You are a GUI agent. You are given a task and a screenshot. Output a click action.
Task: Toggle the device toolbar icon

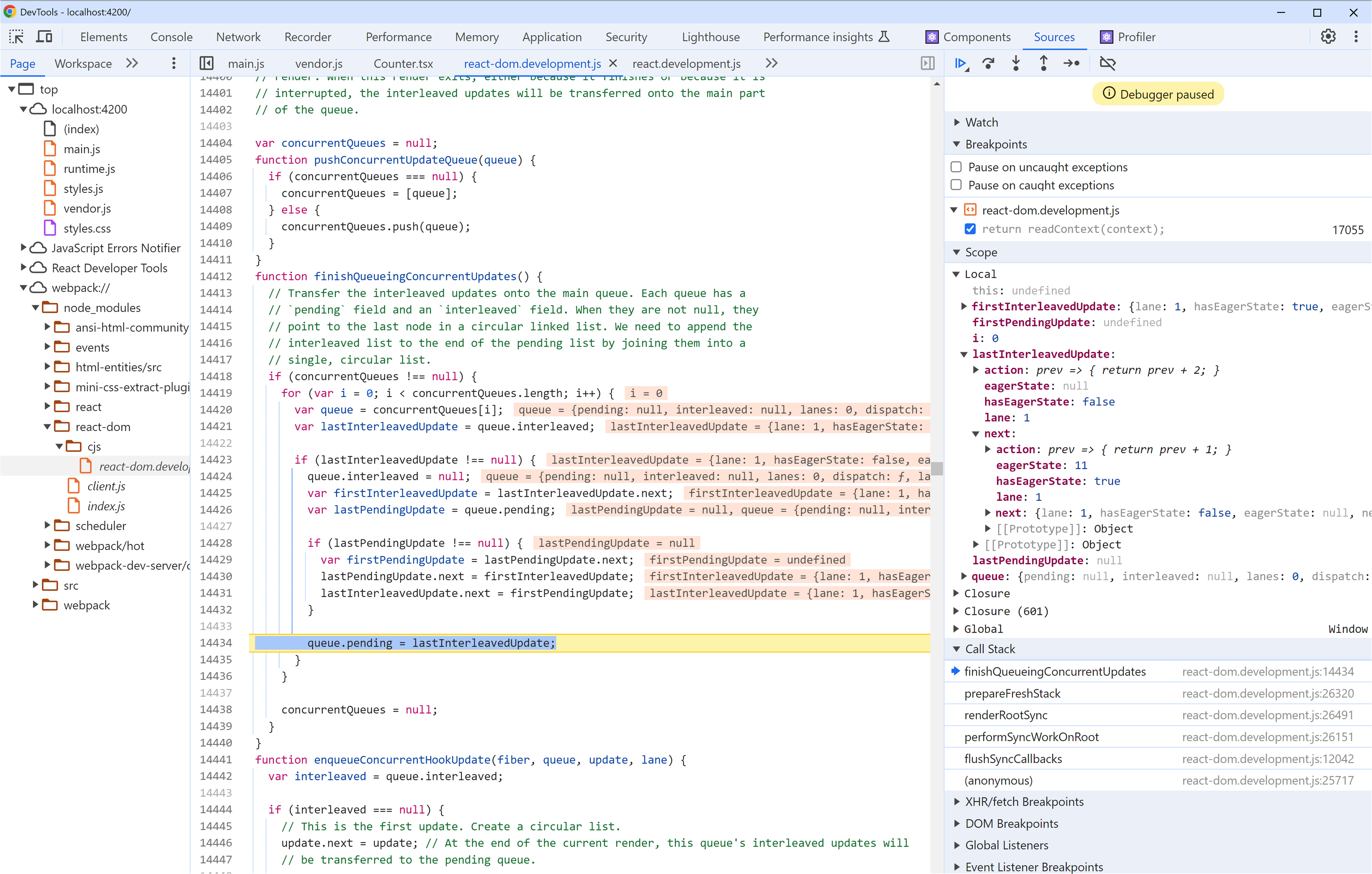point(44,37)
